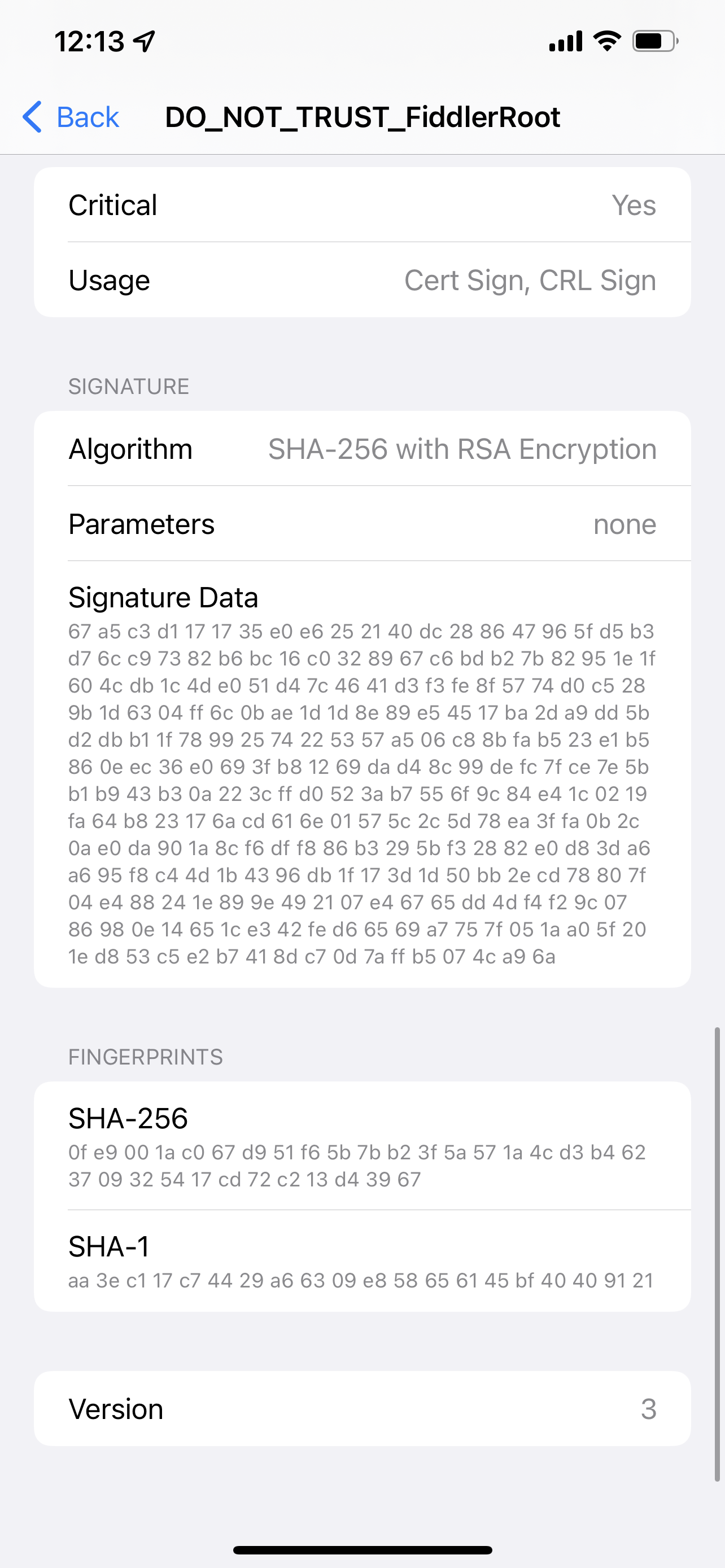Tap the battery indicator icon

pos(655,41)
